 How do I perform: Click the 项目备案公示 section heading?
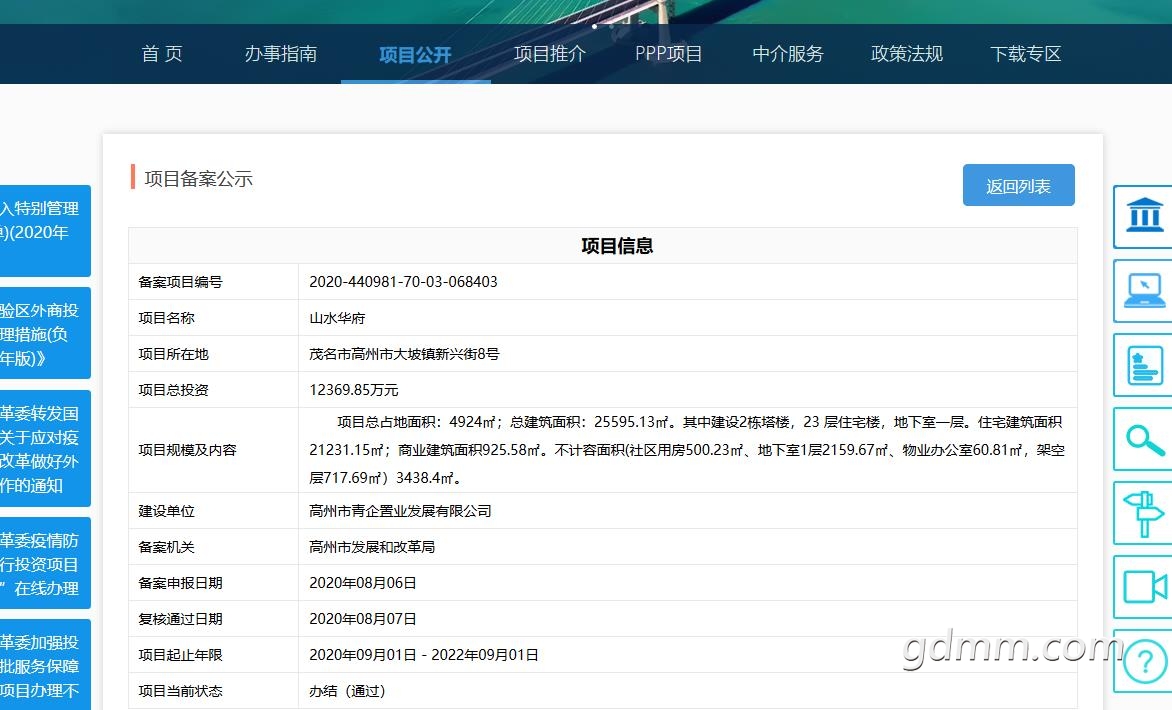(199, 179)
